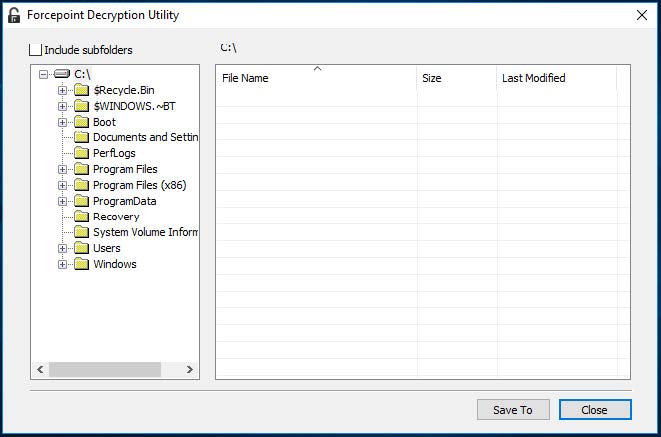Click the Size column header

(456, 78)
